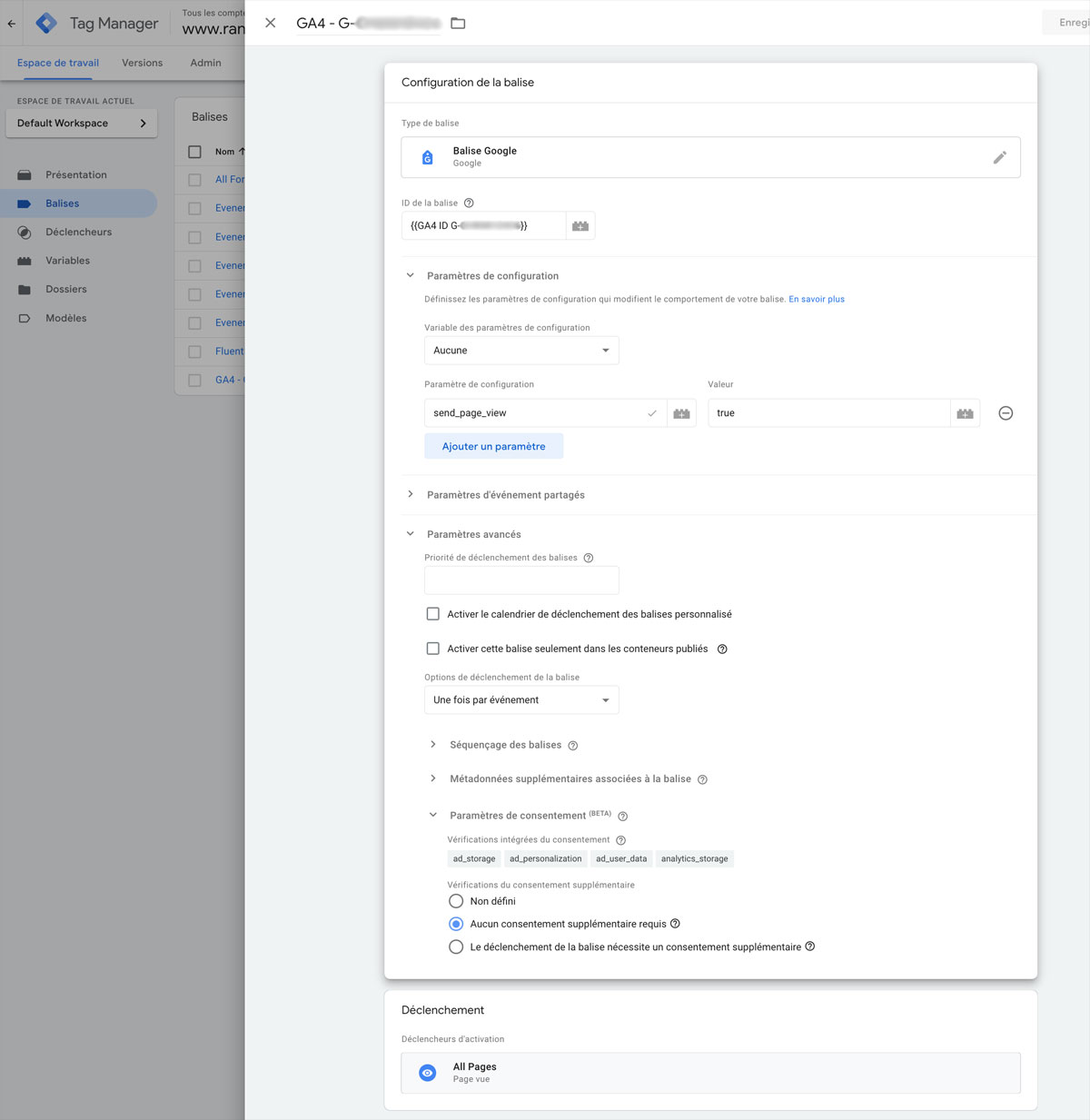Image resolution: width=1090 pixels, height=1120 pixels.
Task: Click the Modèles sidebar icon
Action: (25, 319)
